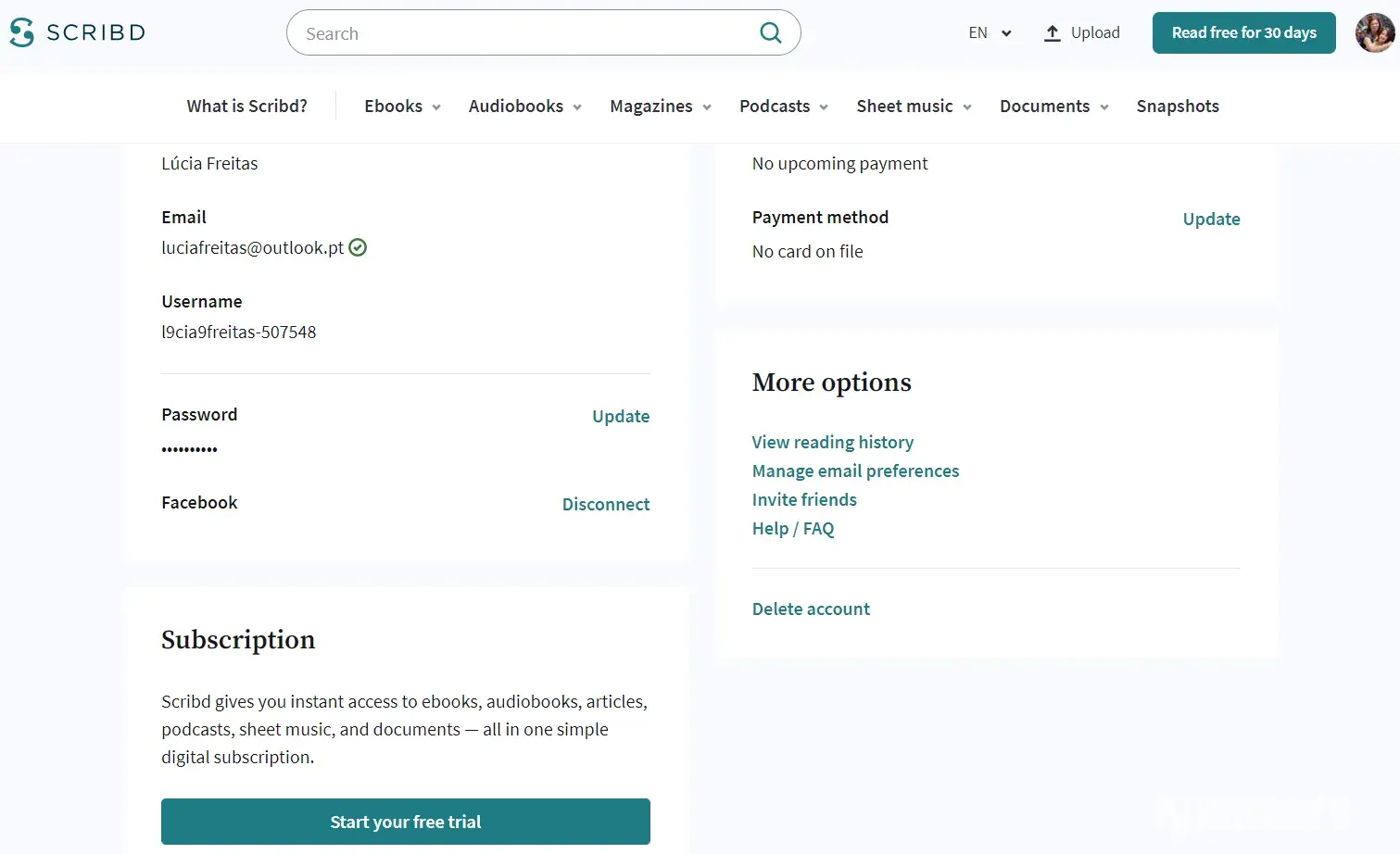The height and width of the screenshot is (854, 1400).
Task: Click the Upload arrow icon
Action: [1052, 33]
